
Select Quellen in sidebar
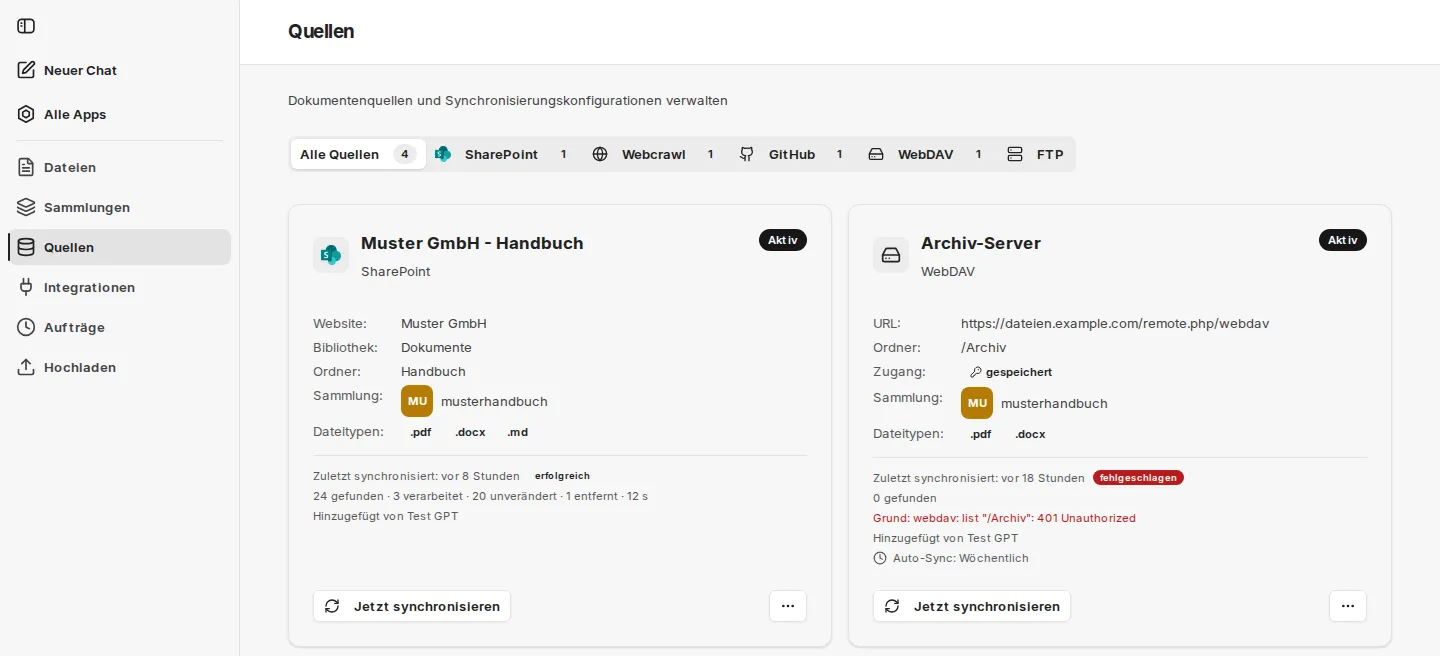(119, 247)
